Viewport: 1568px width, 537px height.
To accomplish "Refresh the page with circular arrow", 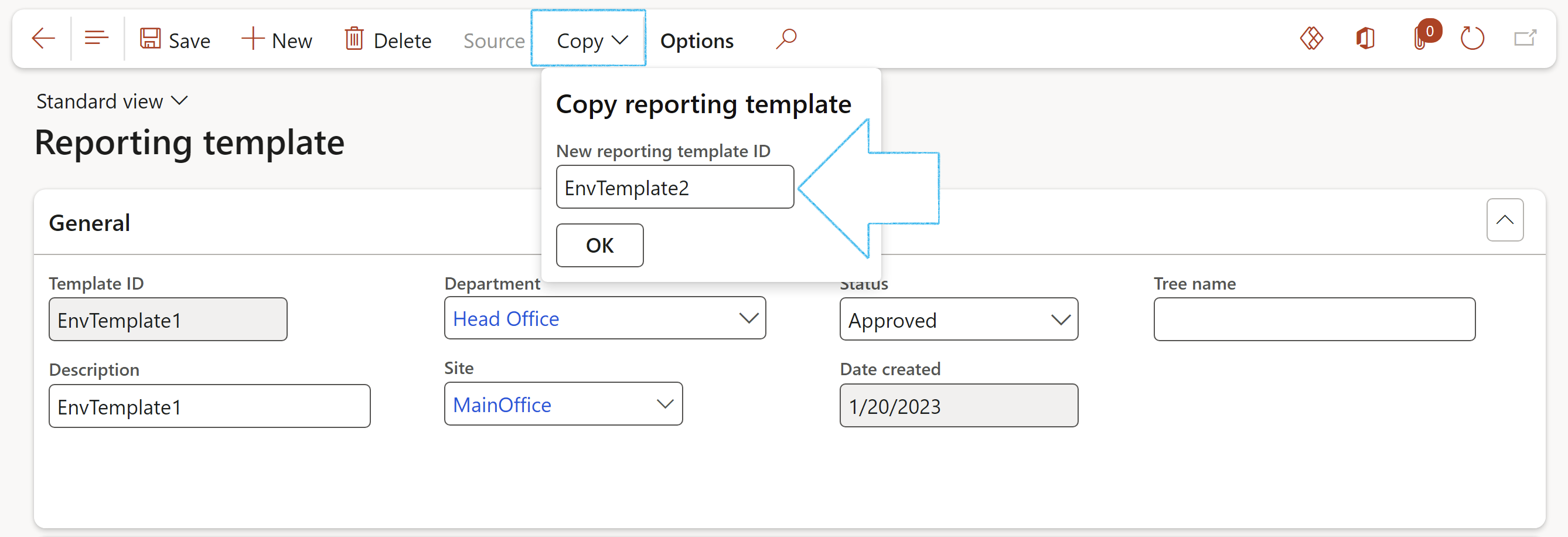I will [1472, 39].
